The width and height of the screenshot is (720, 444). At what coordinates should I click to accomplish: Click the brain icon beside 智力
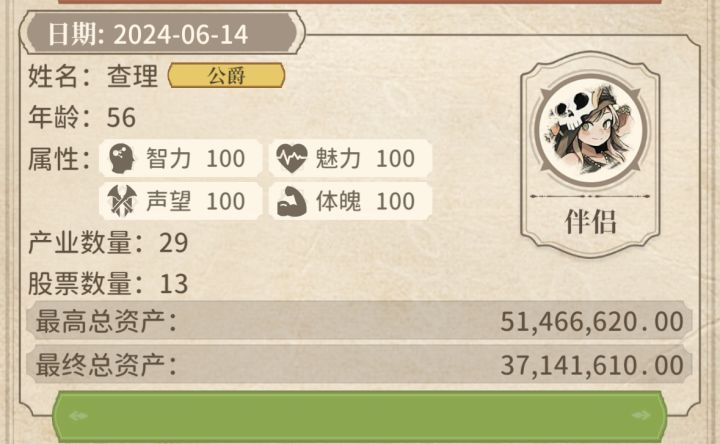pos(122,158)
